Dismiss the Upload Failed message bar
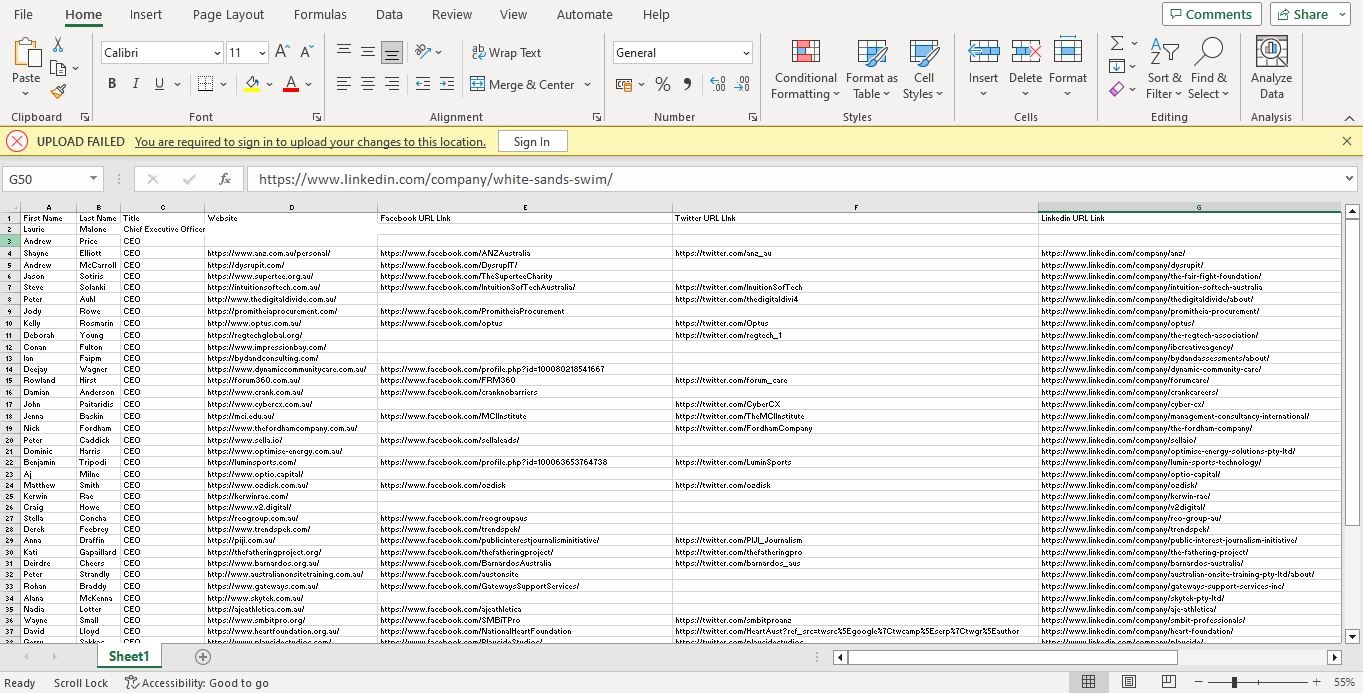The image size is (1363, 693). (x=1346, y=141)
